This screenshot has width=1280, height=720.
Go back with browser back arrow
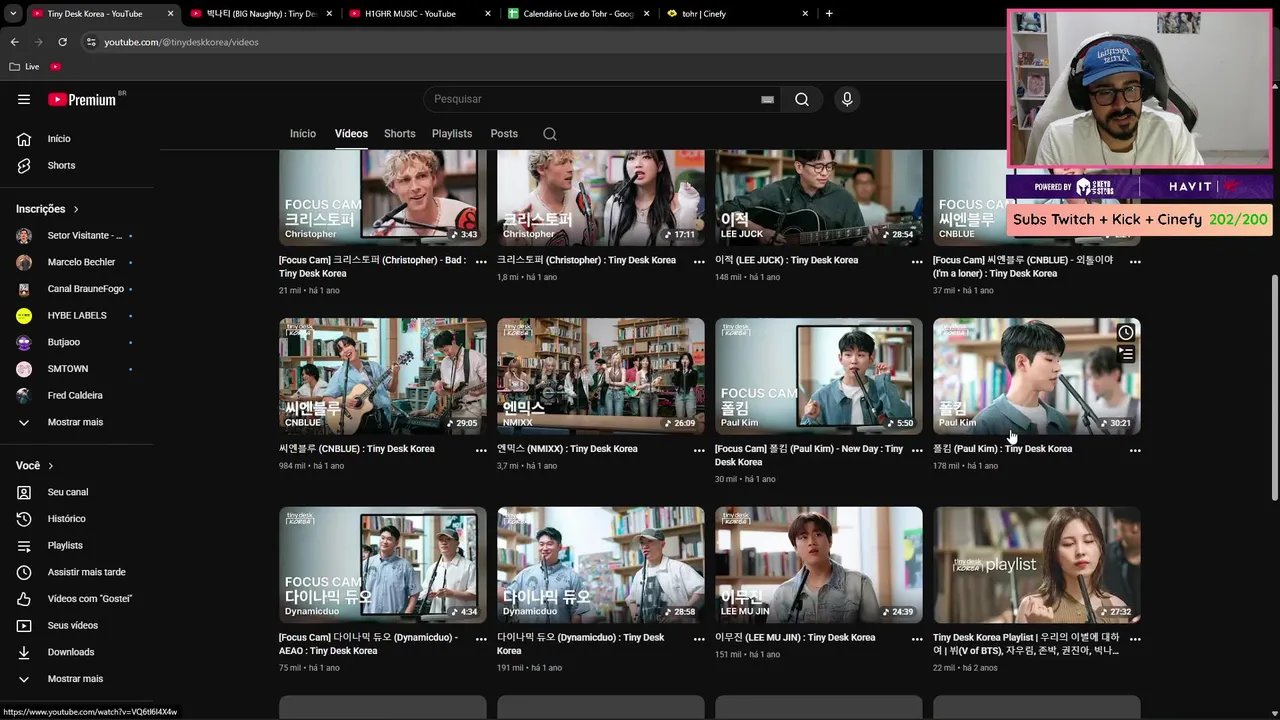(14, 42)
